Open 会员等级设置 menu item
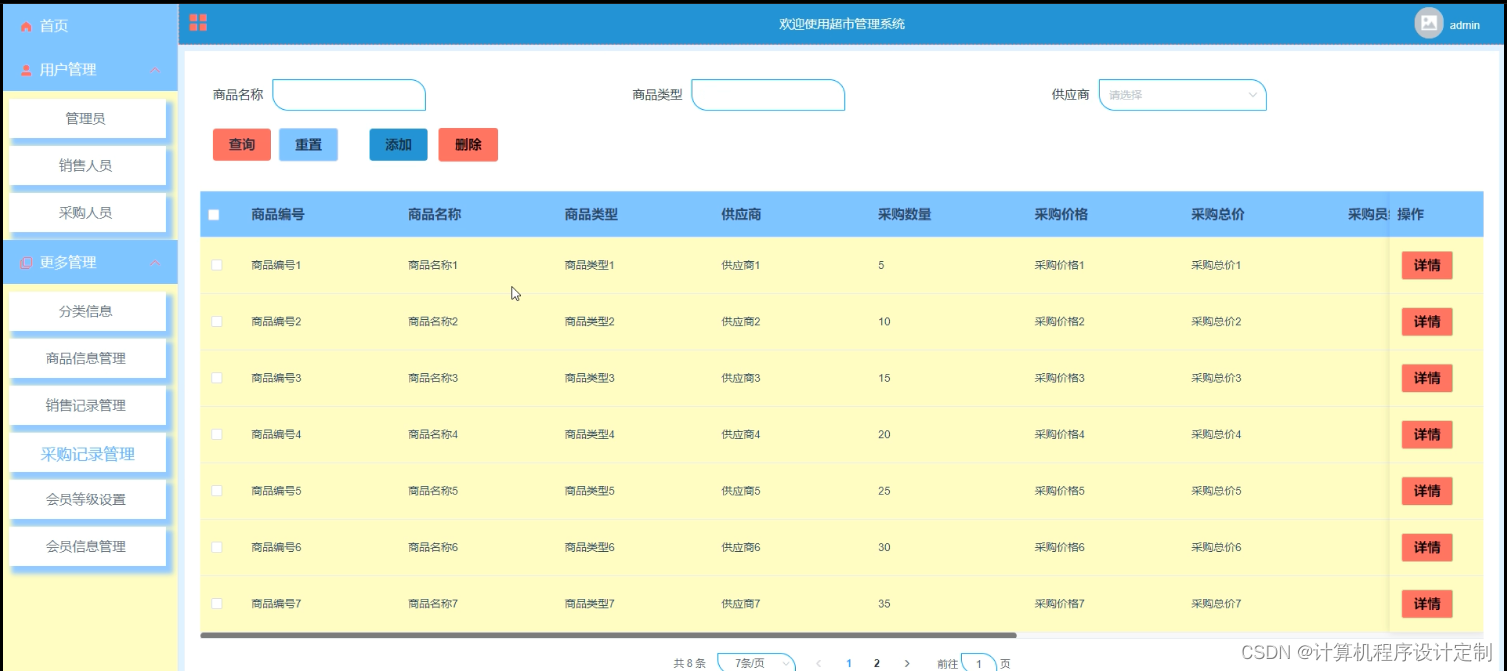This screenshot has height=671, width=1507. coord(86,499)
